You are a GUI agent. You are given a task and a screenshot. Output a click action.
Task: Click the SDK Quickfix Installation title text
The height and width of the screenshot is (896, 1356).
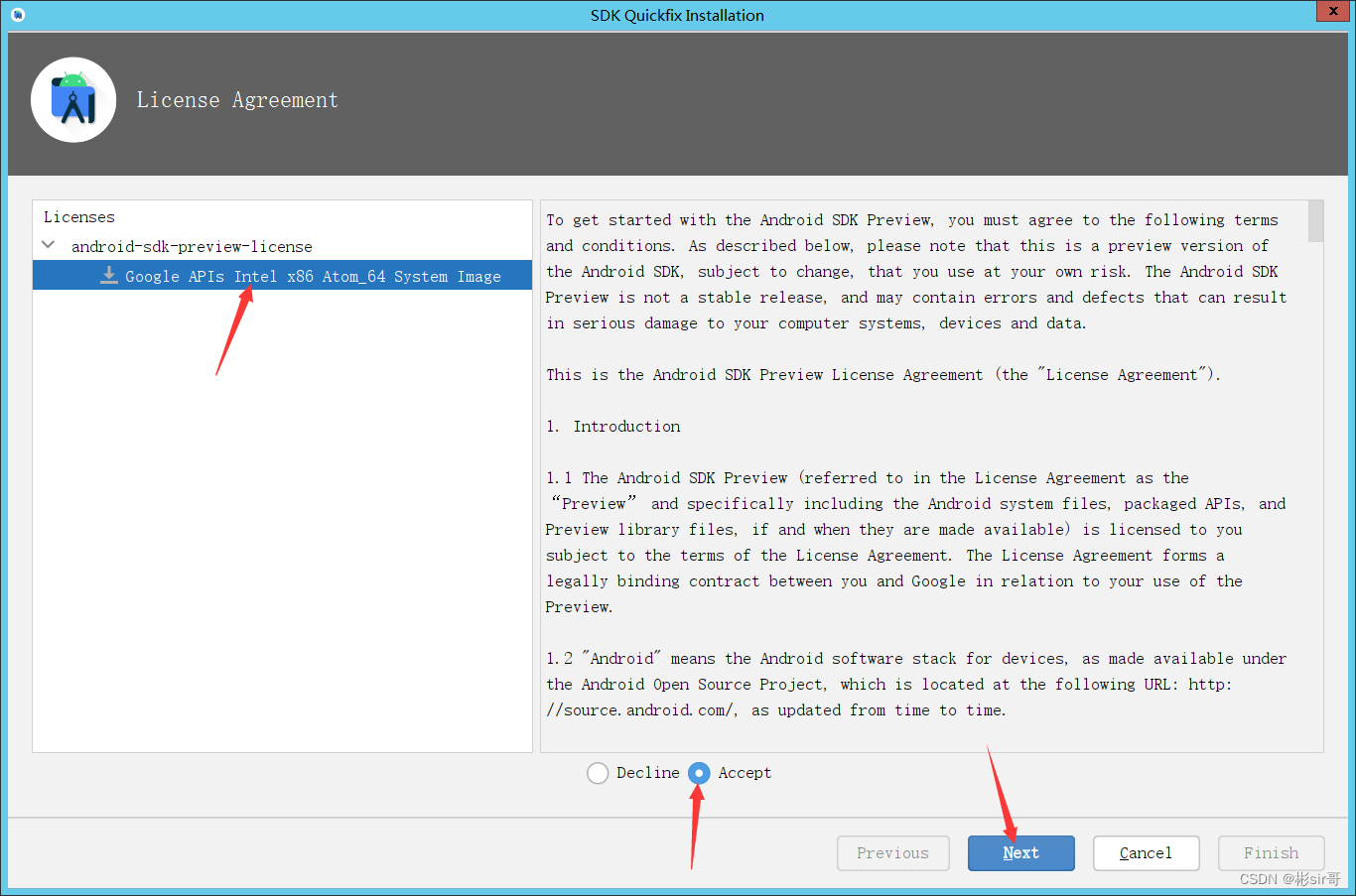677,15
